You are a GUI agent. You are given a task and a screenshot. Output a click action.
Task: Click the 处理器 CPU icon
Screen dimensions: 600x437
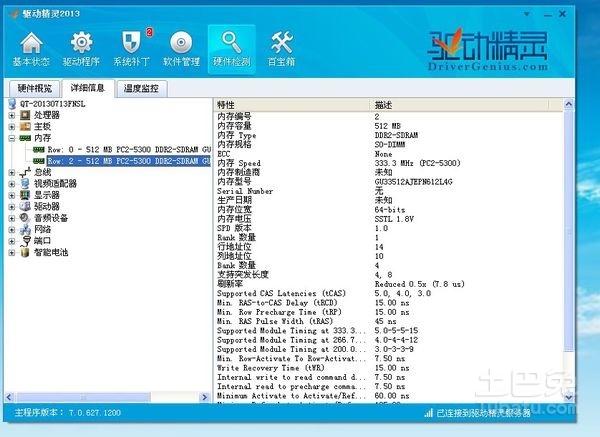click(x=25, y=115)
